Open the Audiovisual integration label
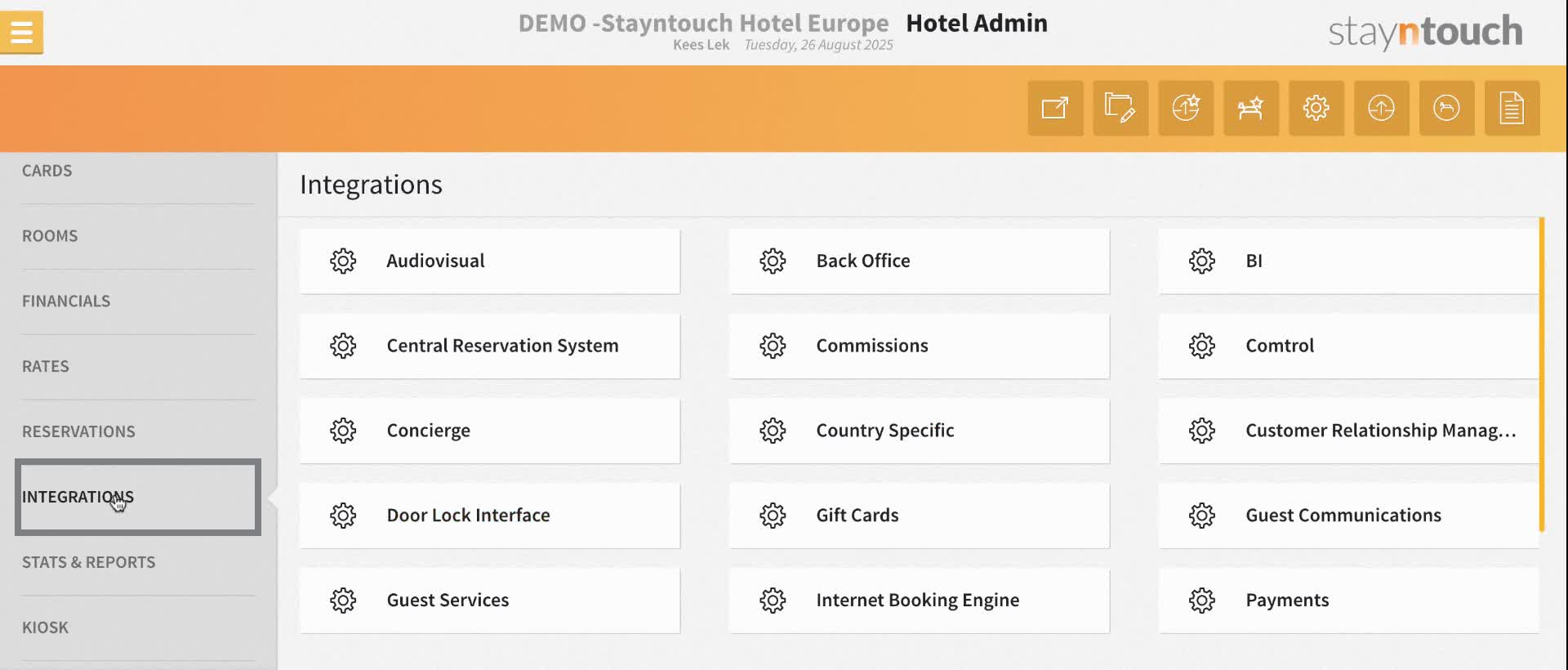 tap(435, 261)
